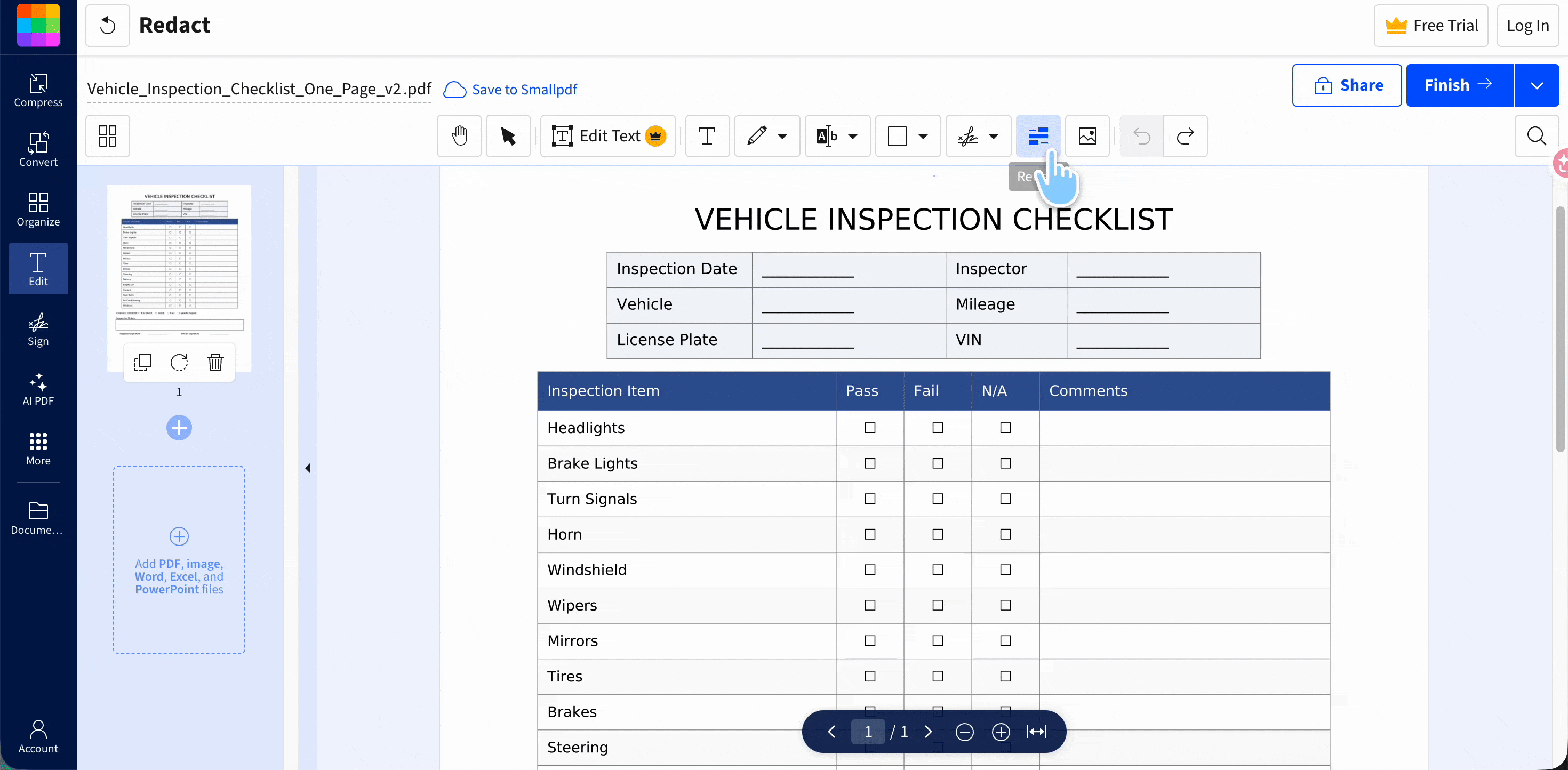Select the Edit tool in sidebar
The height and width of the screenshot is (770, 1568).
click(x=38, y=269)
